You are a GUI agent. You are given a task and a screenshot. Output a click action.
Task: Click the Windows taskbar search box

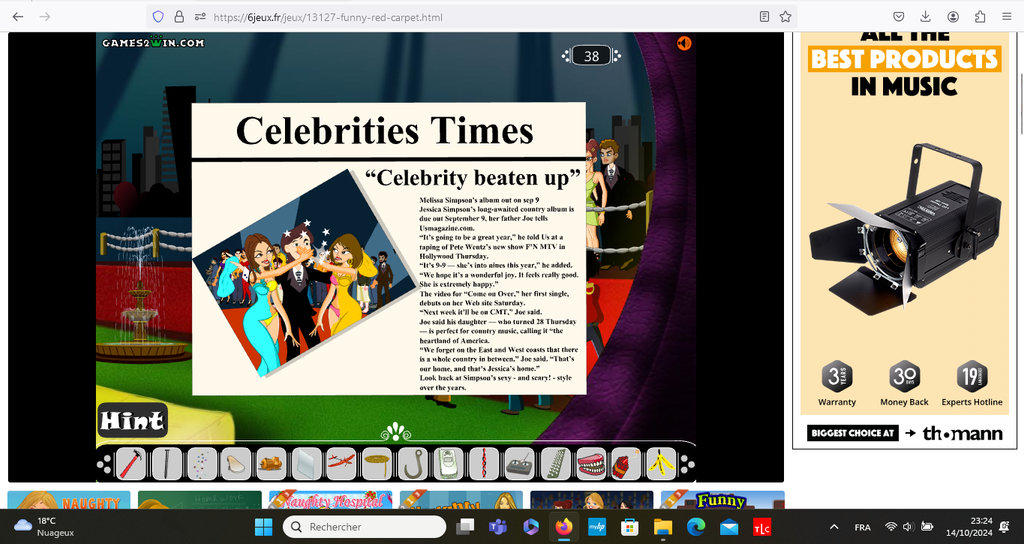(x=364, y=527)
